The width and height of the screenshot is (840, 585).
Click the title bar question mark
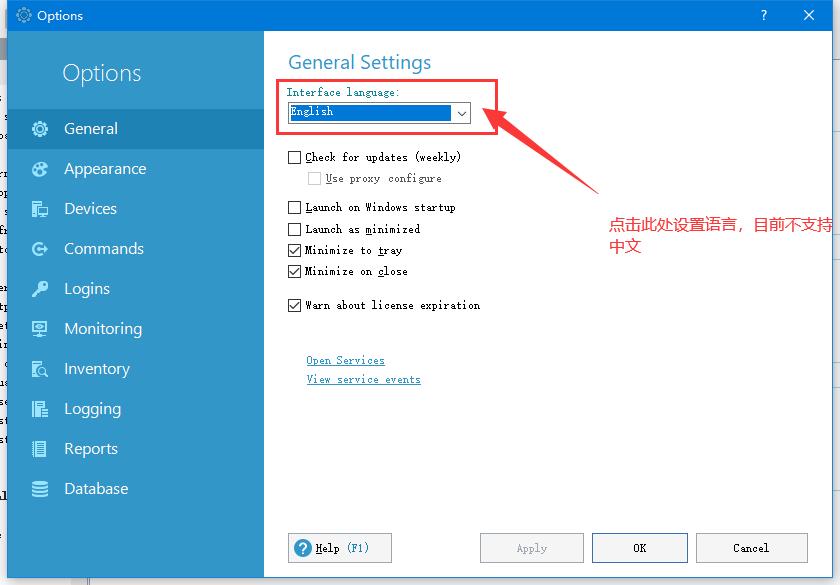click(763, 15)
